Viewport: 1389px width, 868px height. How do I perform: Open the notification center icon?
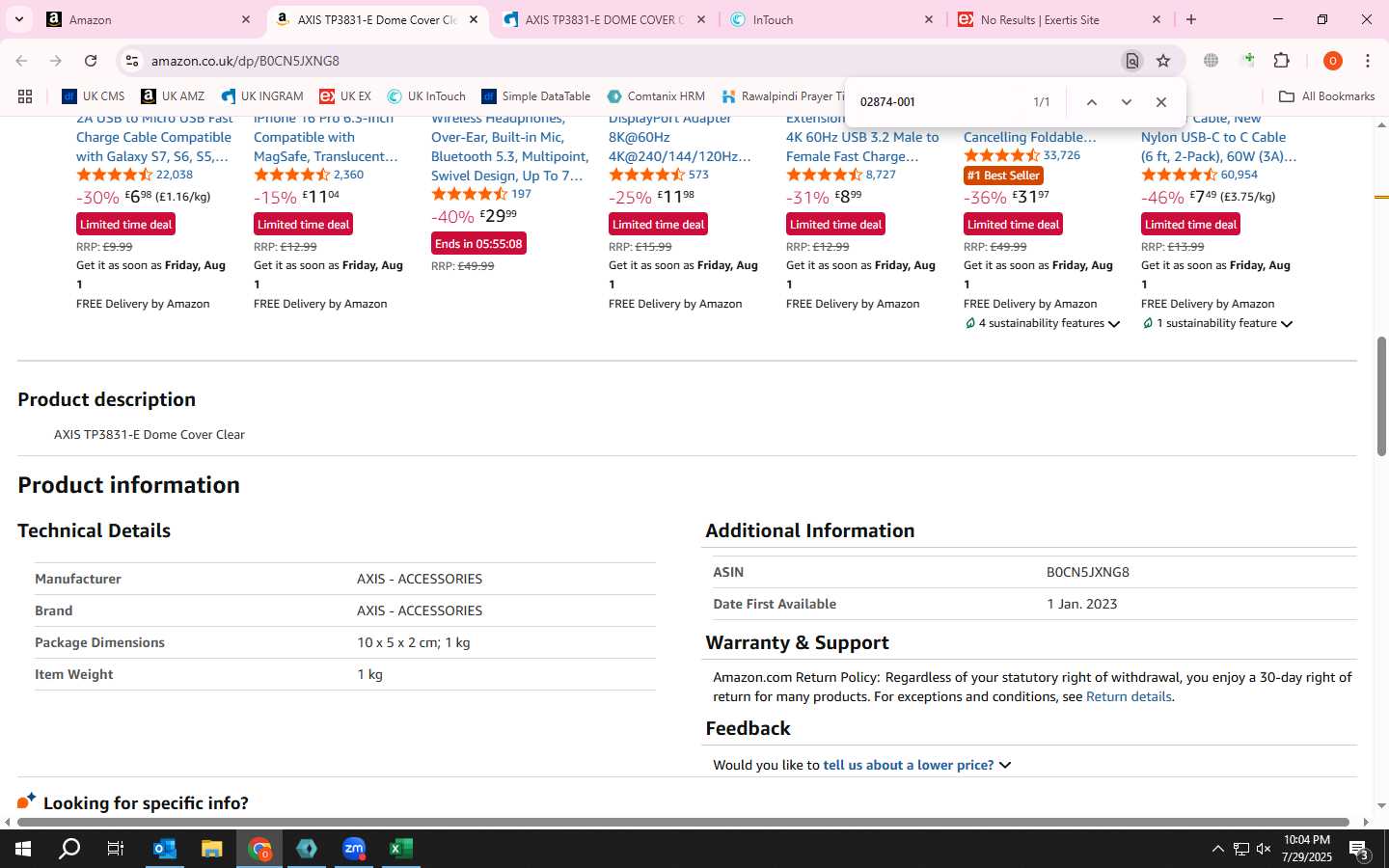(x=1359, y=850)
